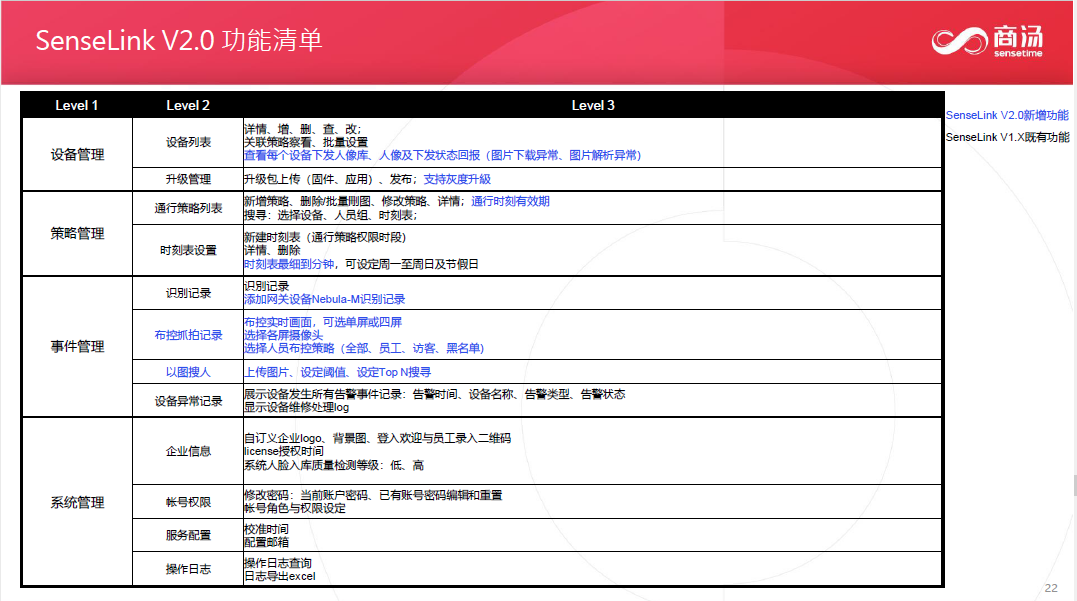This screenshot has width=1077, height=601.
Task: Click the blue line 布控实时画面，可选单屏或四屏
Action: click(x=323, y=322)
